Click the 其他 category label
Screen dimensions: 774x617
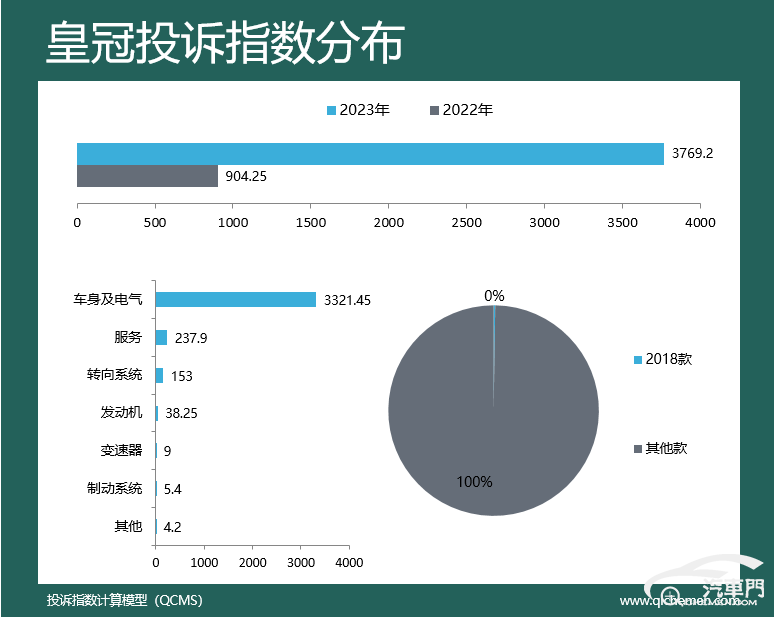tap(128, 526)
